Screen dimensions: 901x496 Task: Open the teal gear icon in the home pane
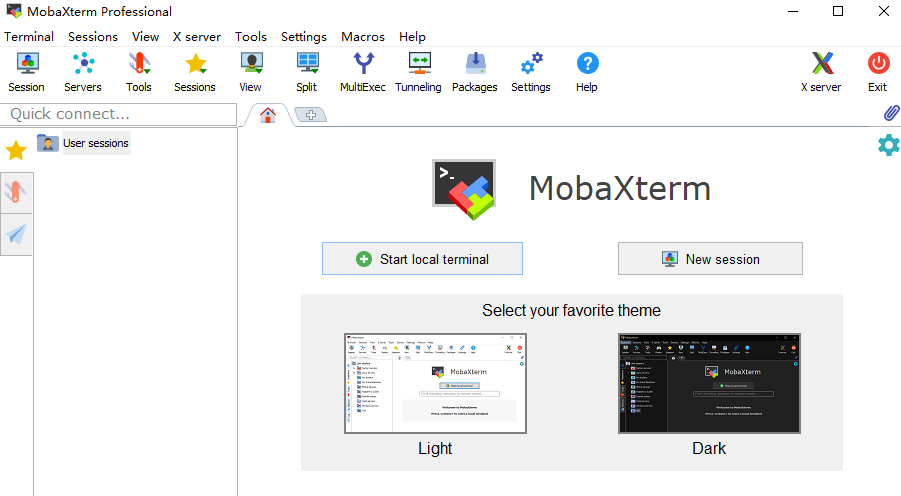(x=888, y=145)
